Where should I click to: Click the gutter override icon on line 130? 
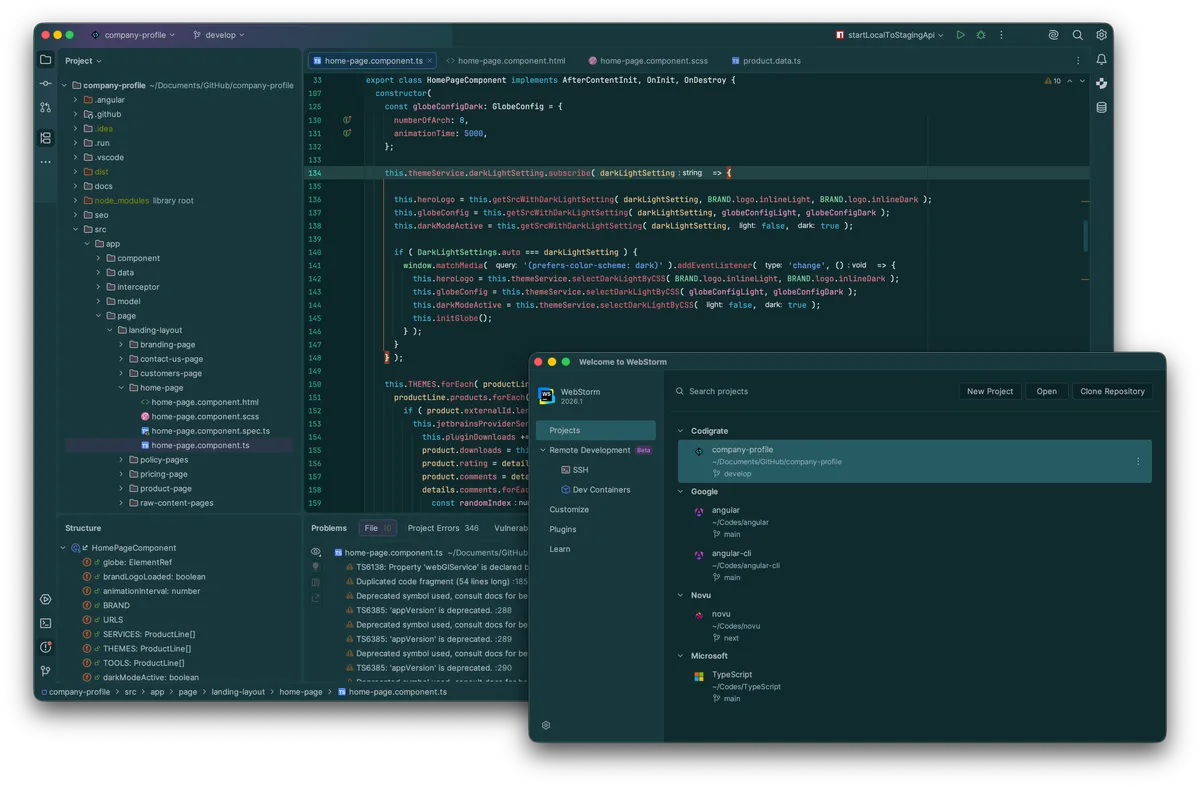[x=347, y=120]
